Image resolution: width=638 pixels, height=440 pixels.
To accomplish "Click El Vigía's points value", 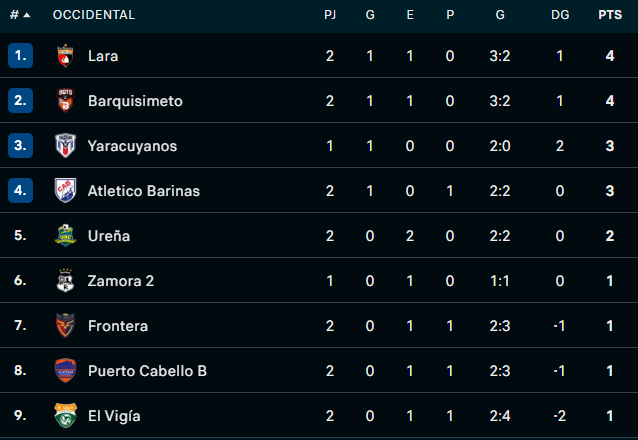I will coord(609,416).
